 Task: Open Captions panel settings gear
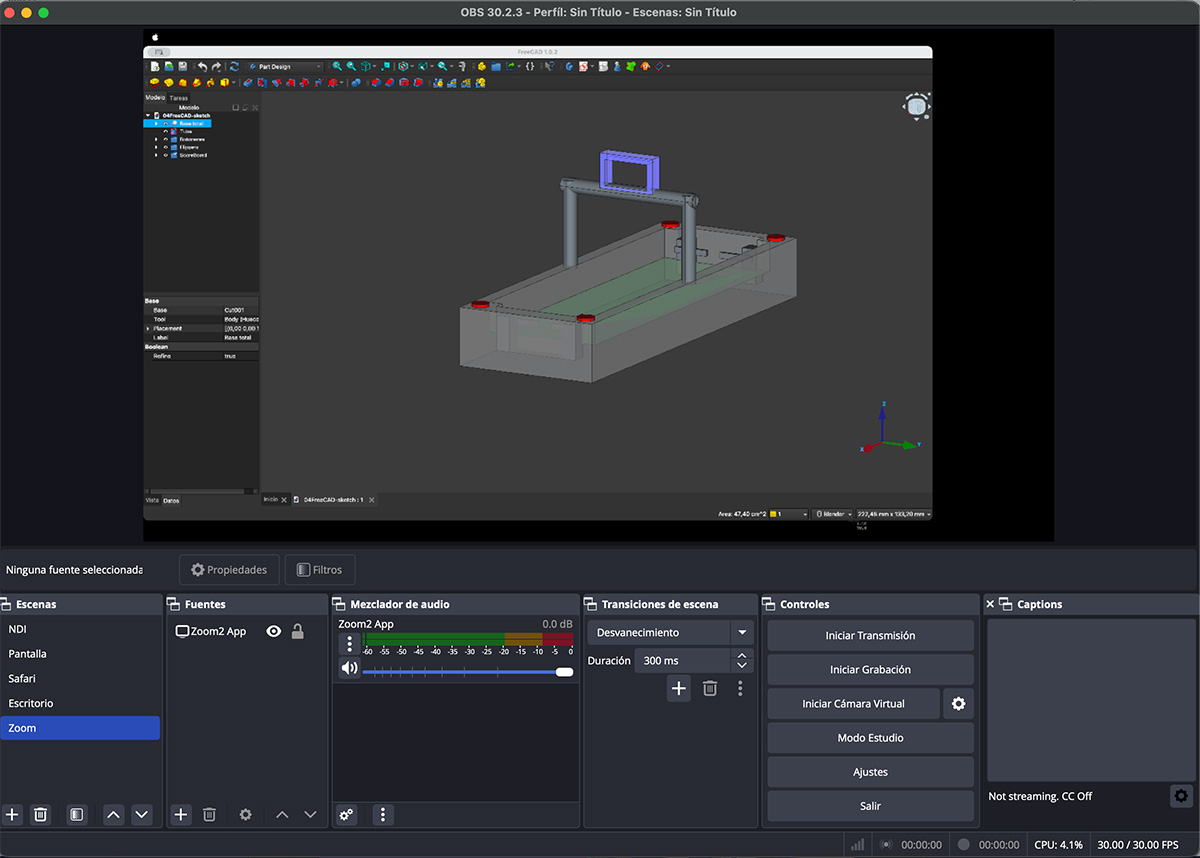(1181, 796)
